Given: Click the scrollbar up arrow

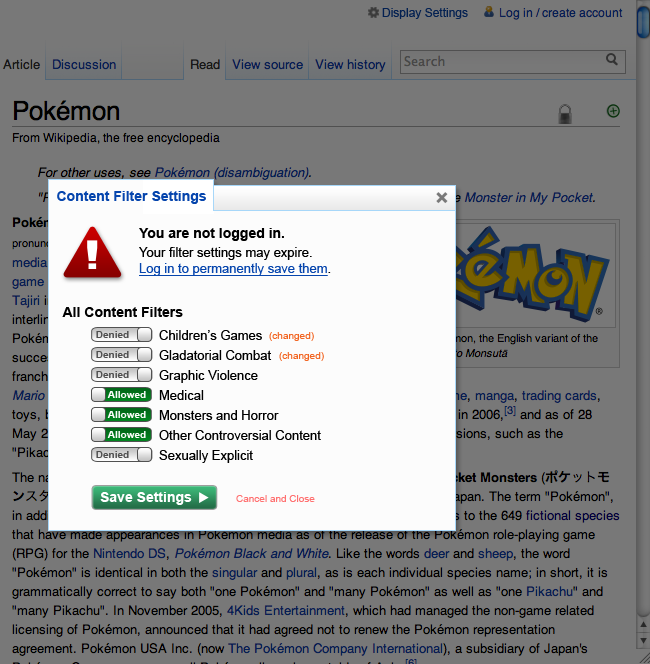Looking at the screenshot, I should [x=643, y=624].
